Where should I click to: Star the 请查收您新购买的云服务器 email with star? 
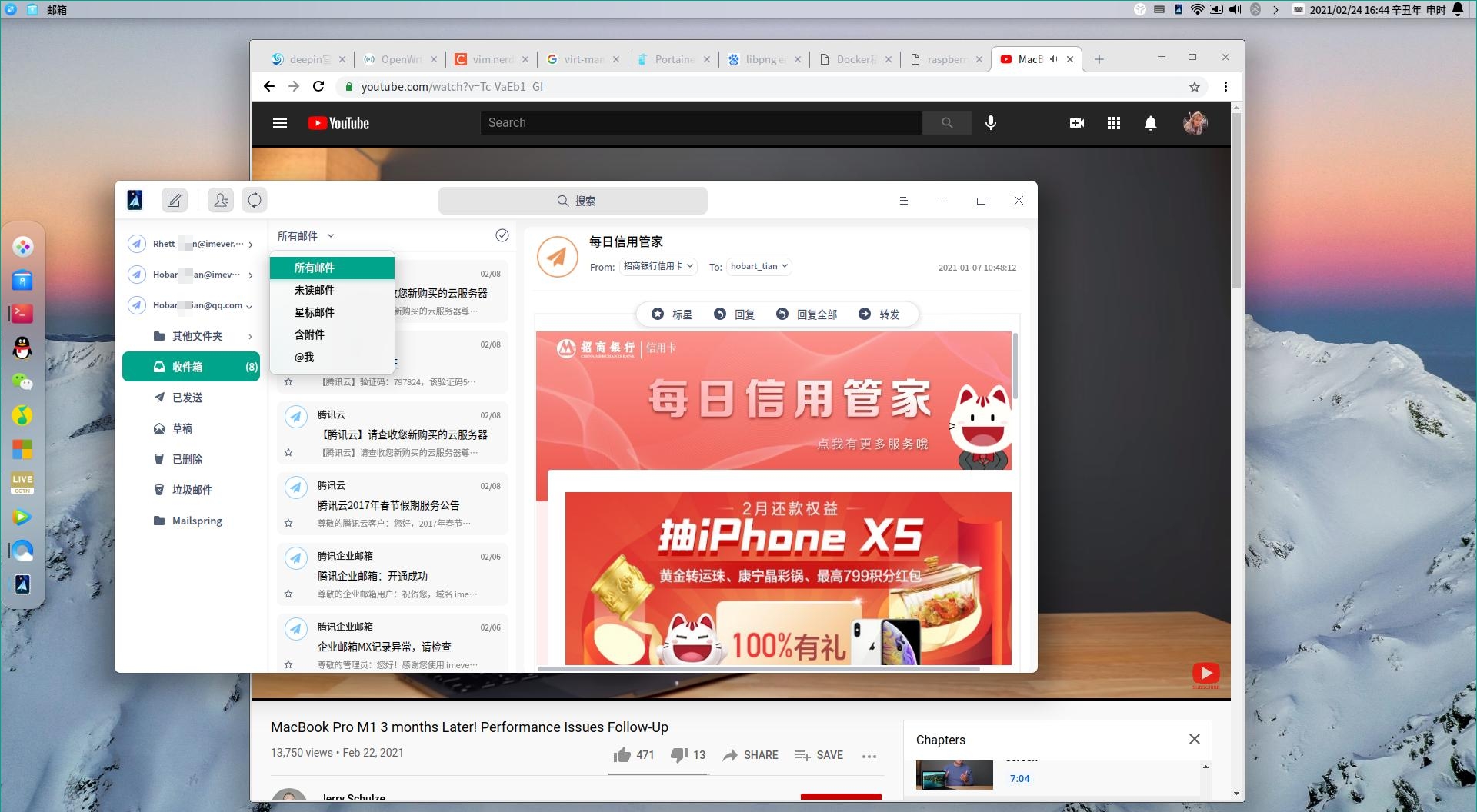(x=288, y=452)
